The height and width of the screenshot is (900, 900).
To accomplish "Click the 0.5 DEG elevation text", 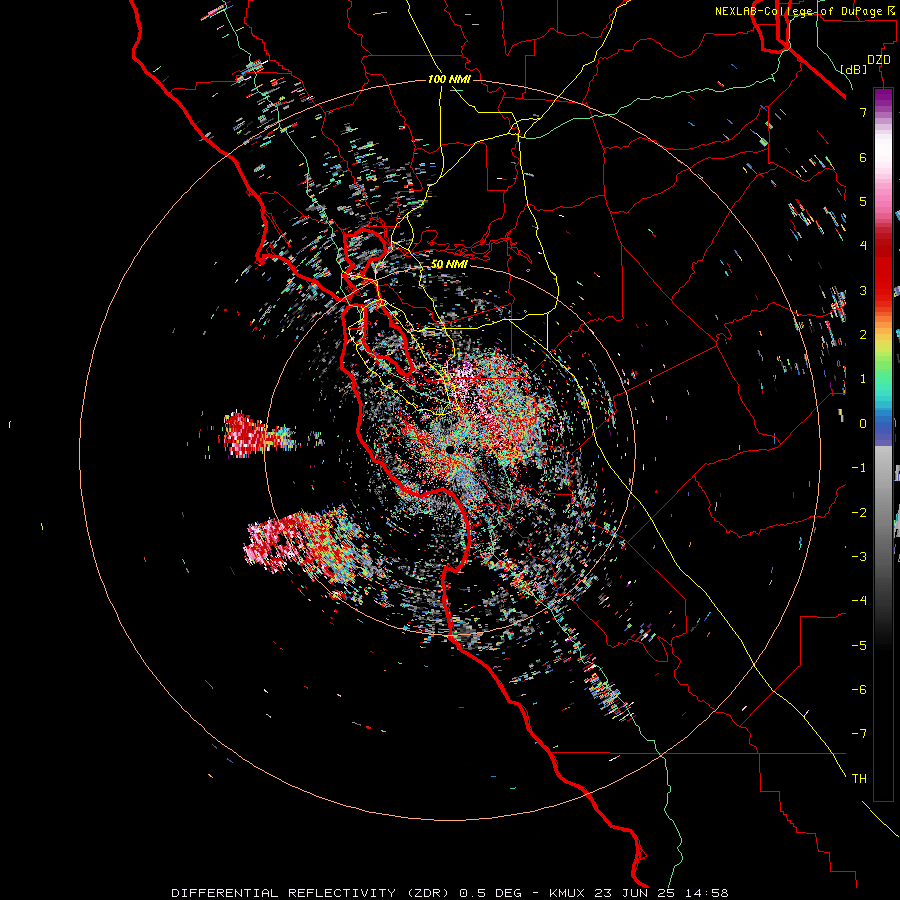I will (491, 893).
